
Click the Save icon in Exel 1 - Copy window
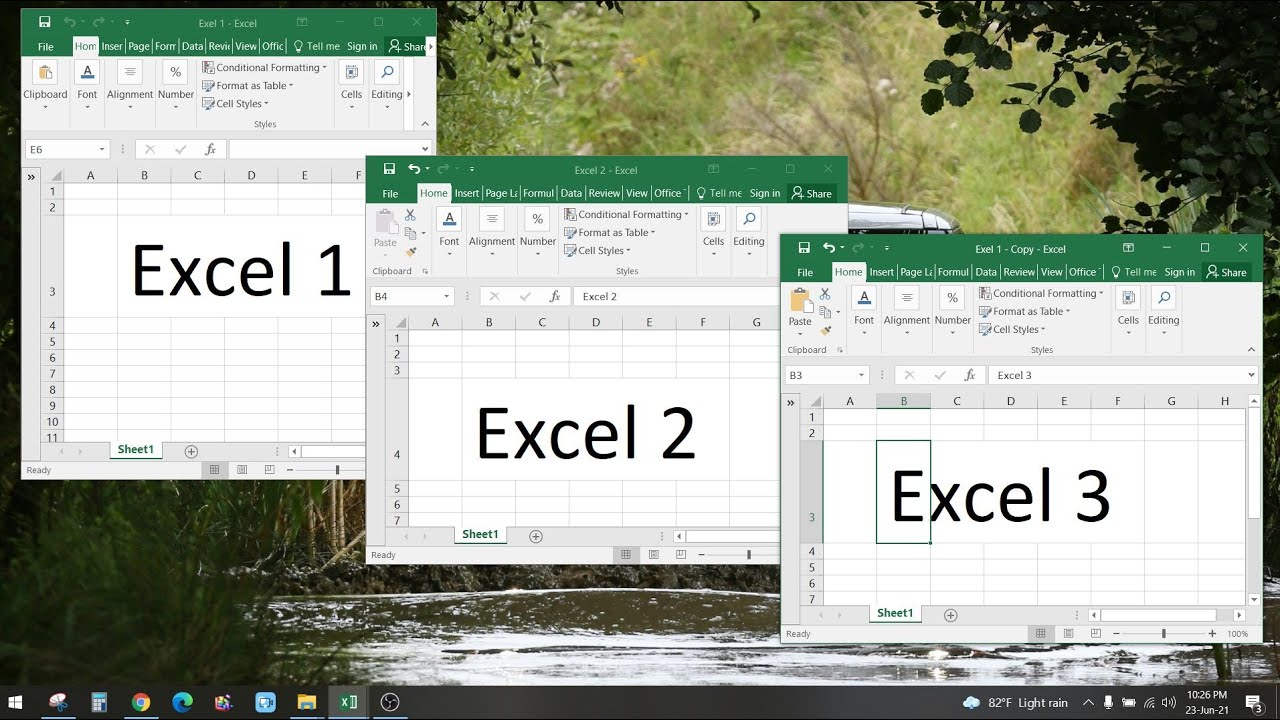click(x=803, y=248)
